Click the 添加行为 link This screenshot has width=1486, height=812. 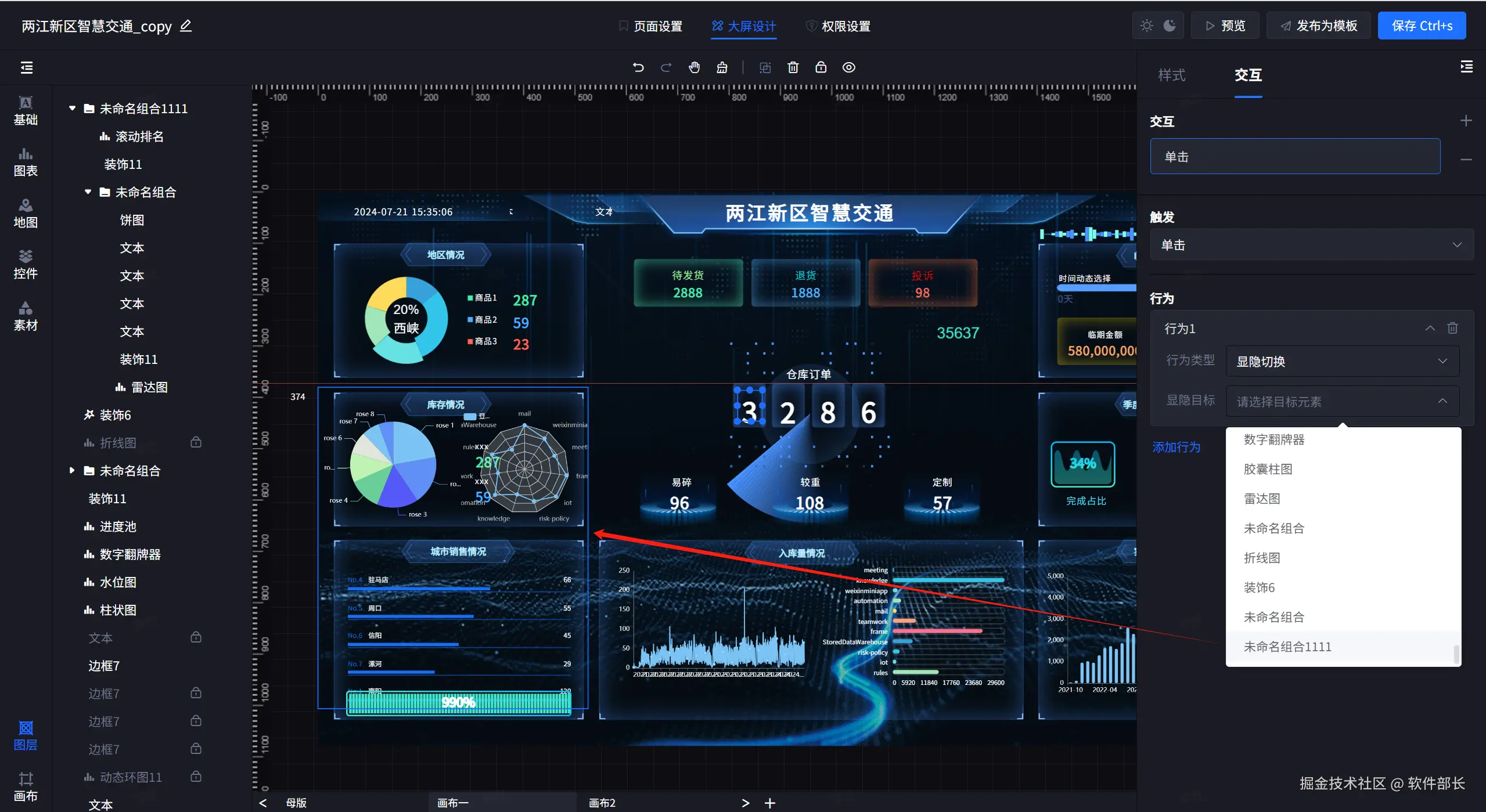(1176, 447)
